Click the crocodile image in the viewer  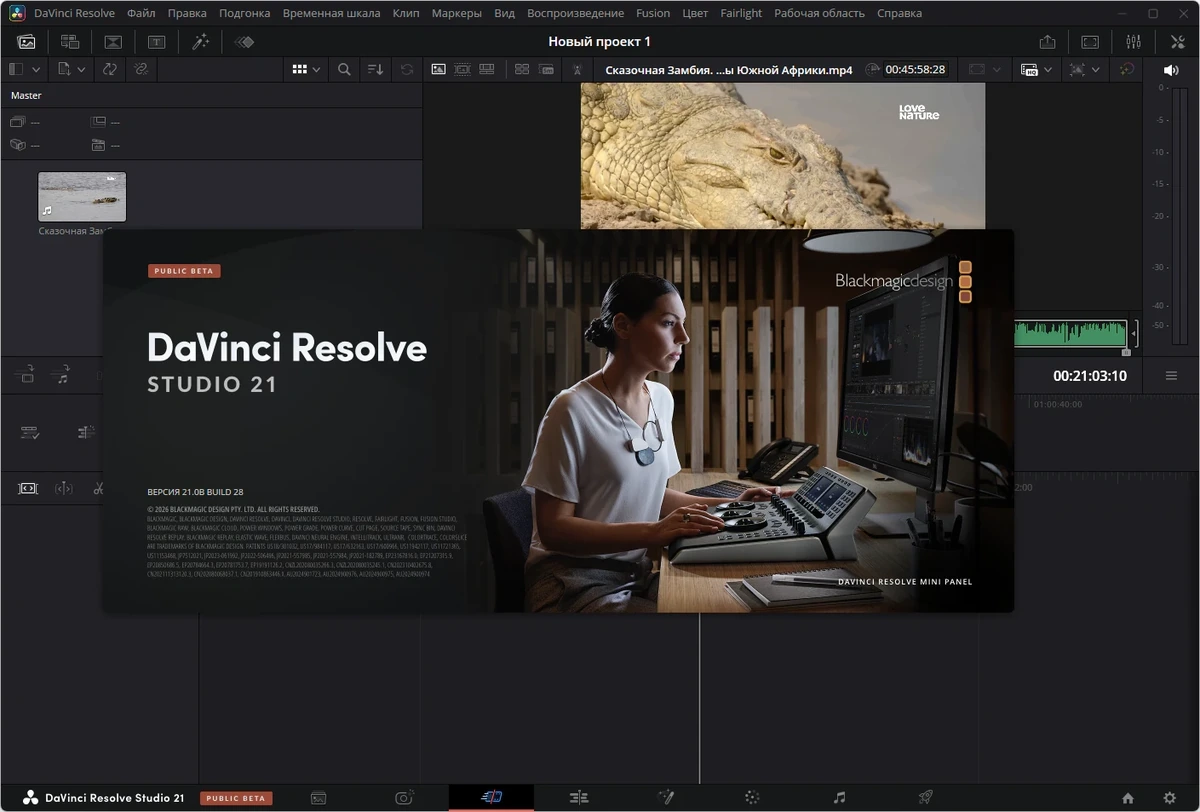(783, 156)
